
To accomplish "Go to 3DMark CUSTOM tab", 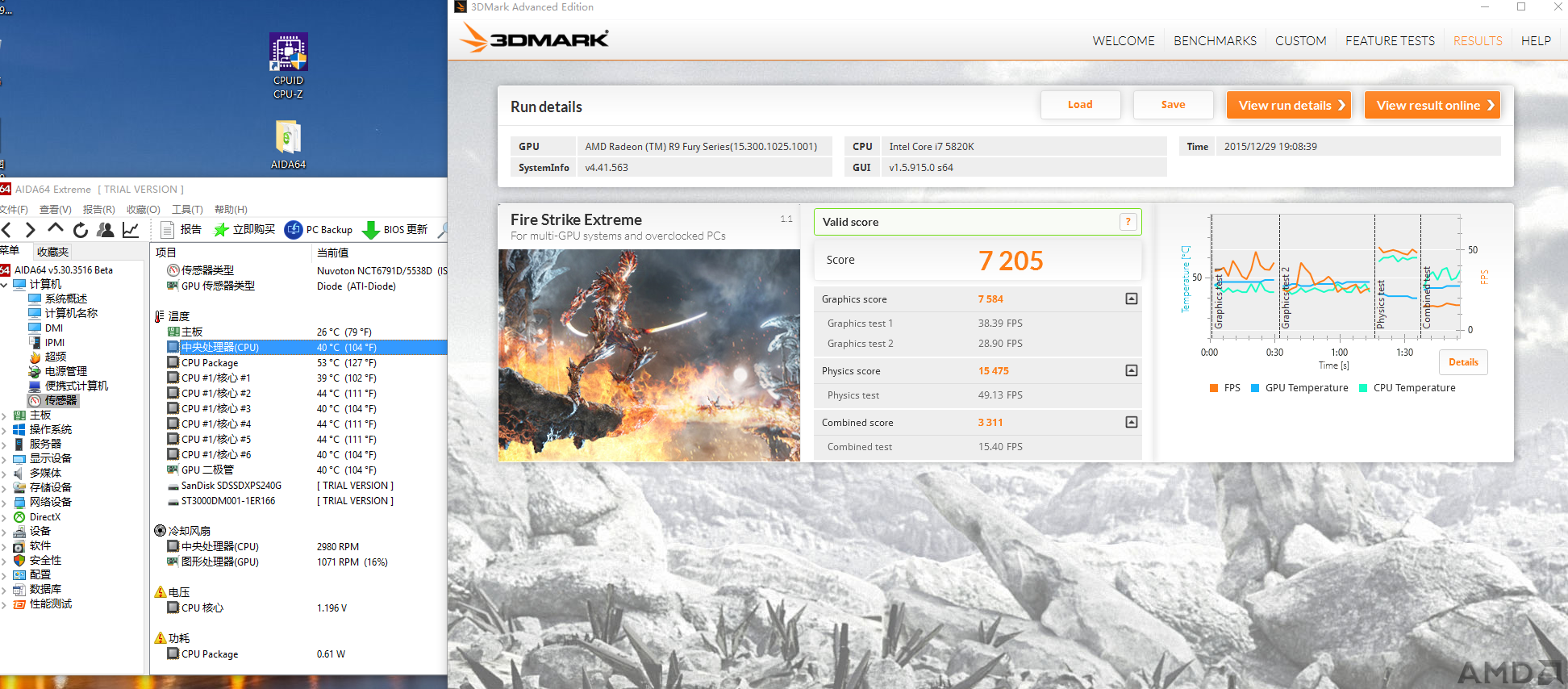I will [1300, 40].
